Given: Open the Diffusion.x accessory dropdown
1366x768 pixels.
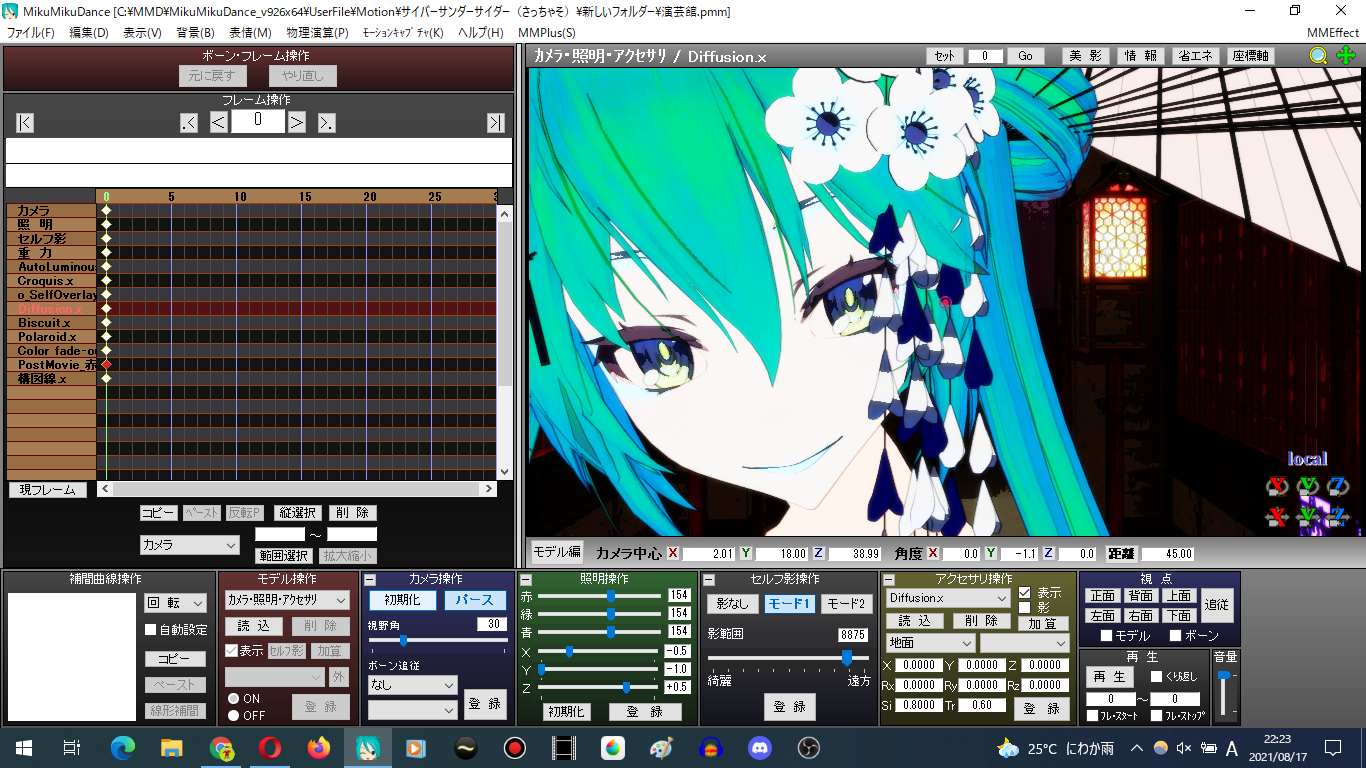Looking at the screenshot, I should 948,598.
